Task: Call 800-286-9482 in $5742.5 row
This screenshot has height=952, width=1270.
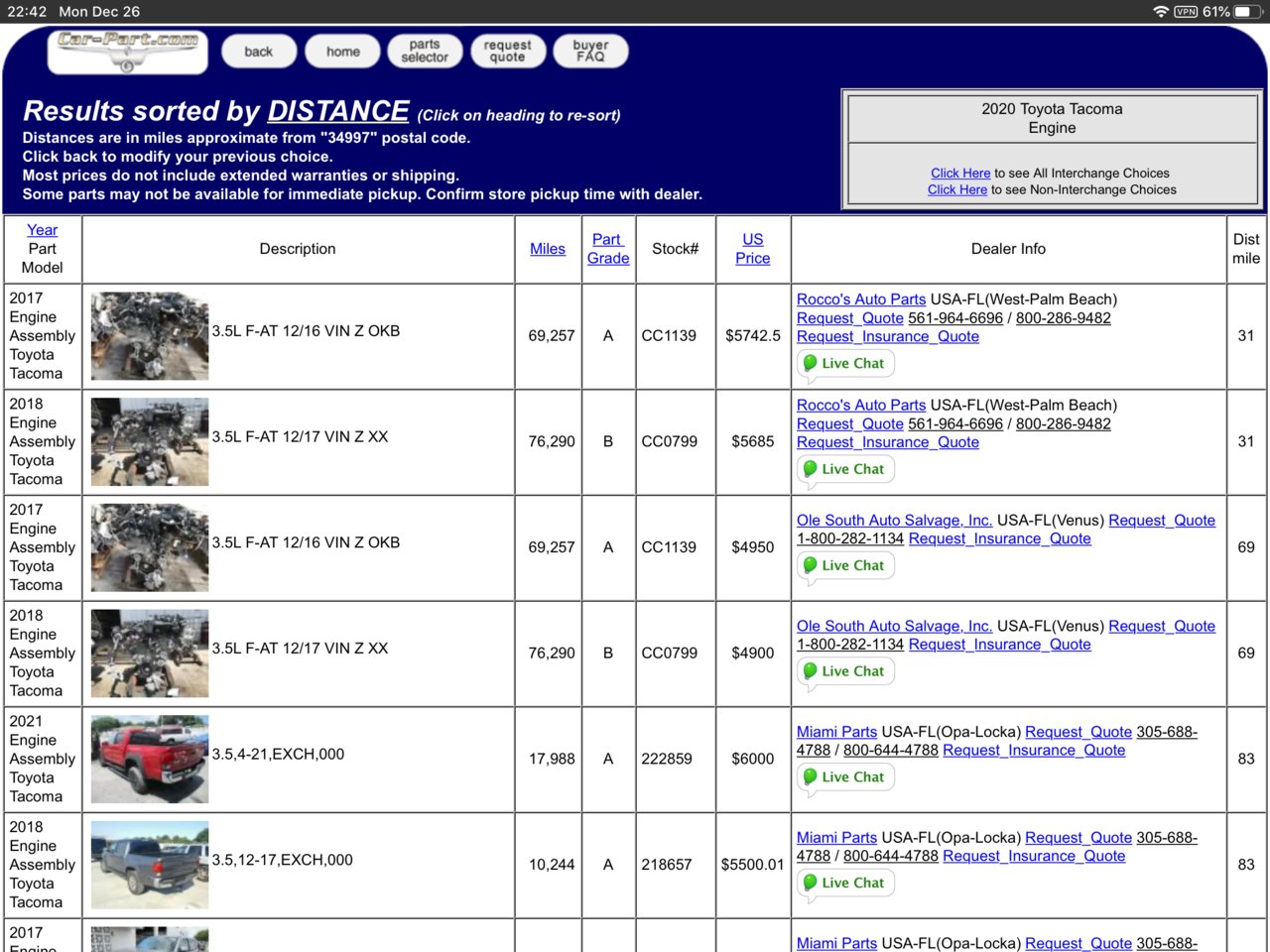Action: [x=1064, y=318]
